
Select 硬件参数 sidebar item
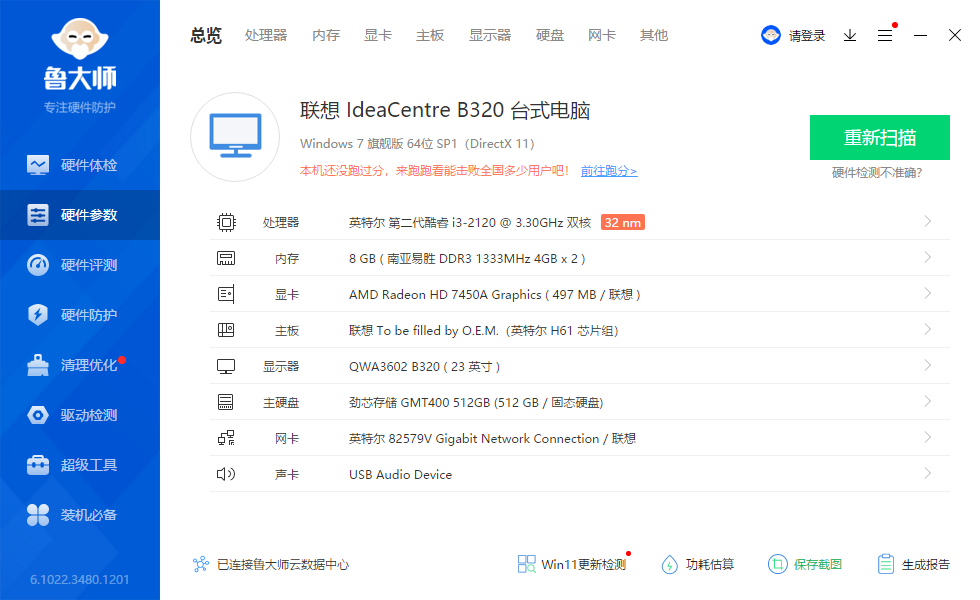coord(80,215)
